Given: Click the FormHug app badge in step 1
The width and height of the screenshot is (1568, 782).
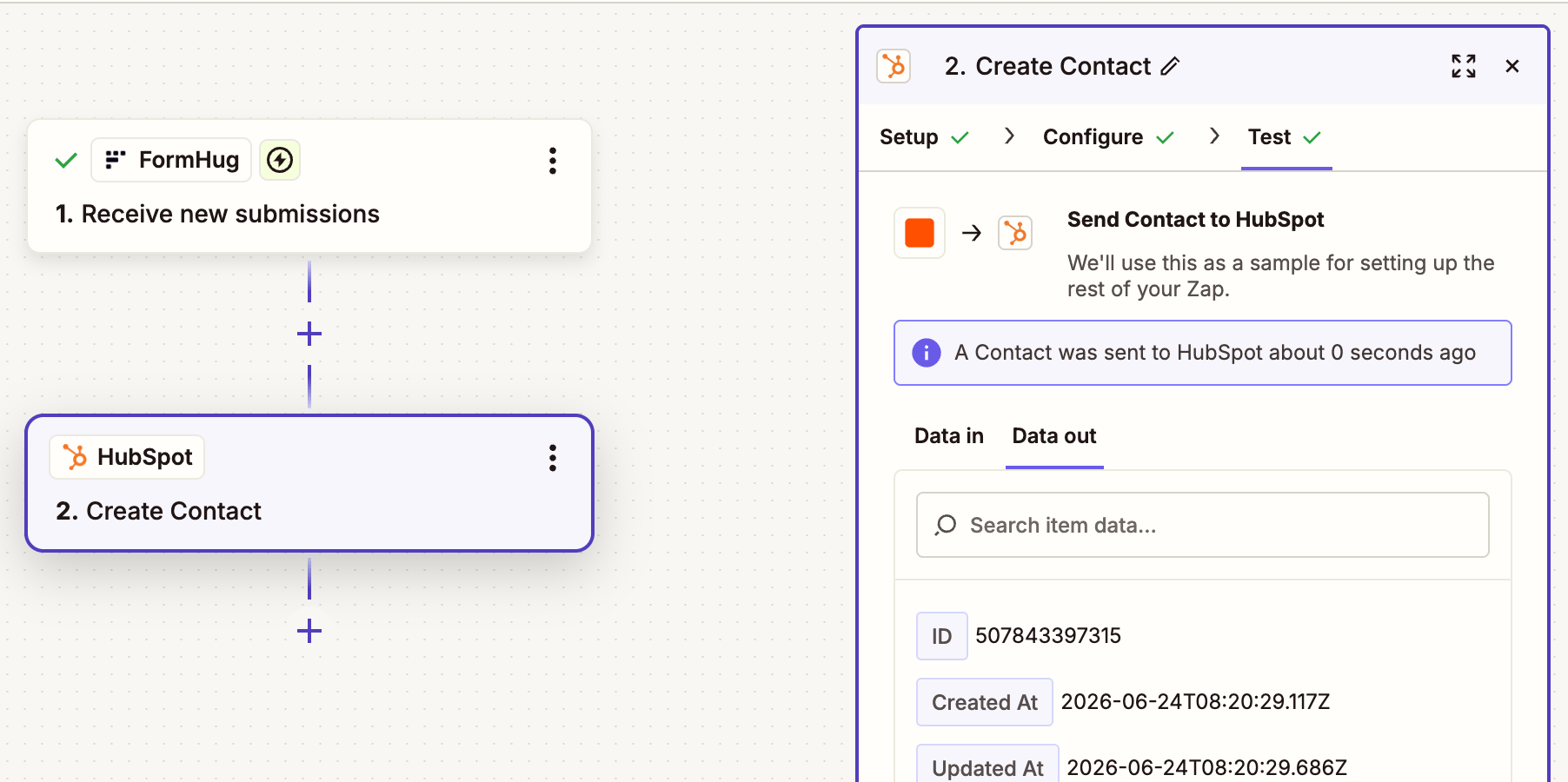Looking at the screenshot, I should tap(171, 160).
